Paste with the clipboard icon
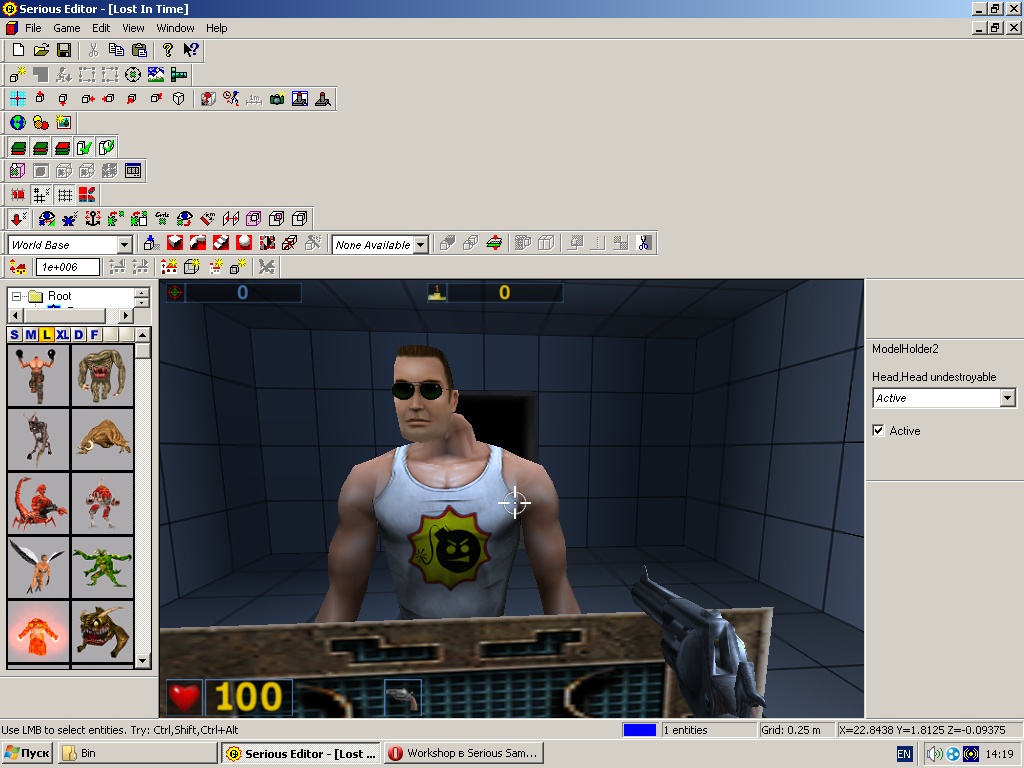 [x=139, y=50]
